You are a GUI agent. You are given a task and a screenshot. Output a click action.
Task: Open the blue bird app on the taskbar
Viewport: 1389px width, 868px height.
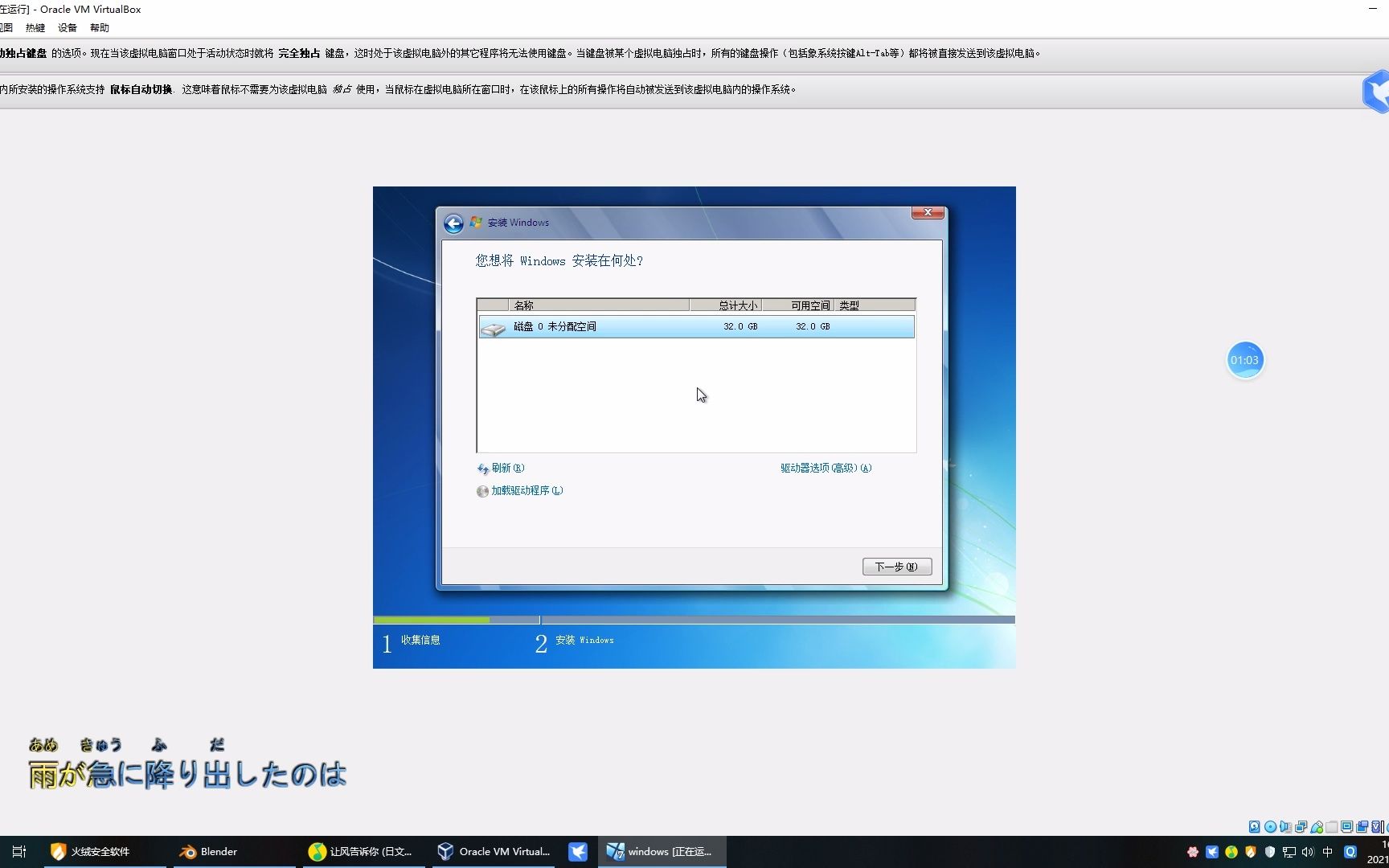click(578, 851)
